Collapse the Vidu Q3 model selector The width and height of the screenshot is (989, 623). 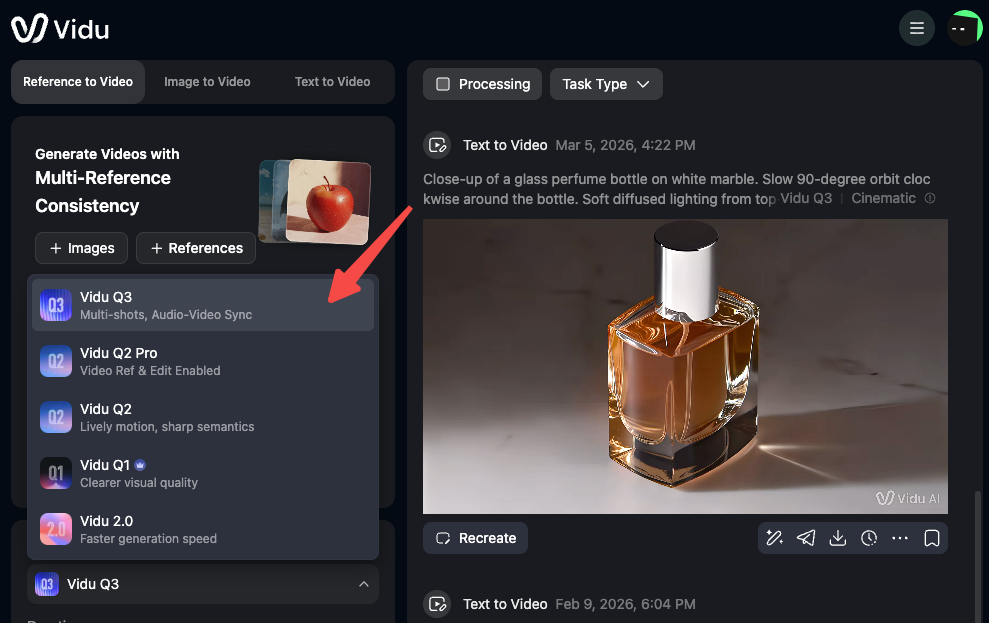tap(203, 584)
